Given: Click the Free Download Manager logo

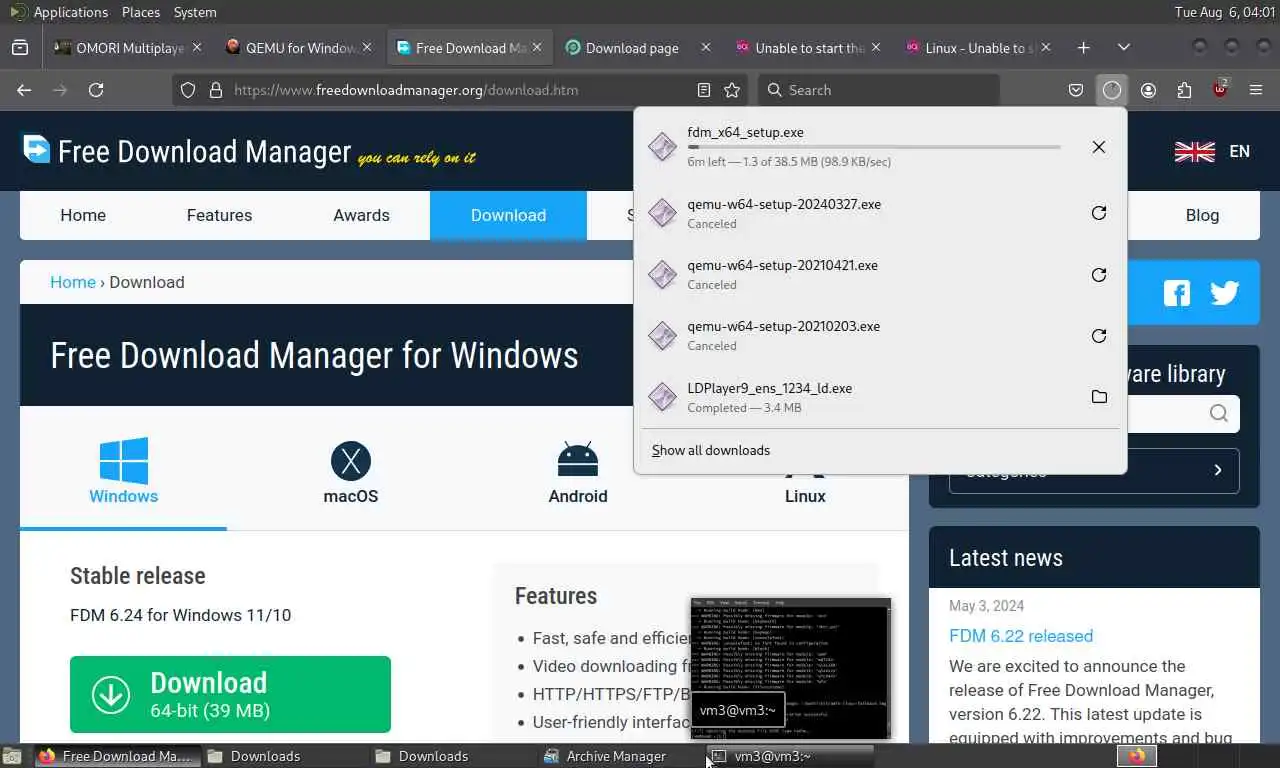Looking at the screenshot, I should pos(247,151).
